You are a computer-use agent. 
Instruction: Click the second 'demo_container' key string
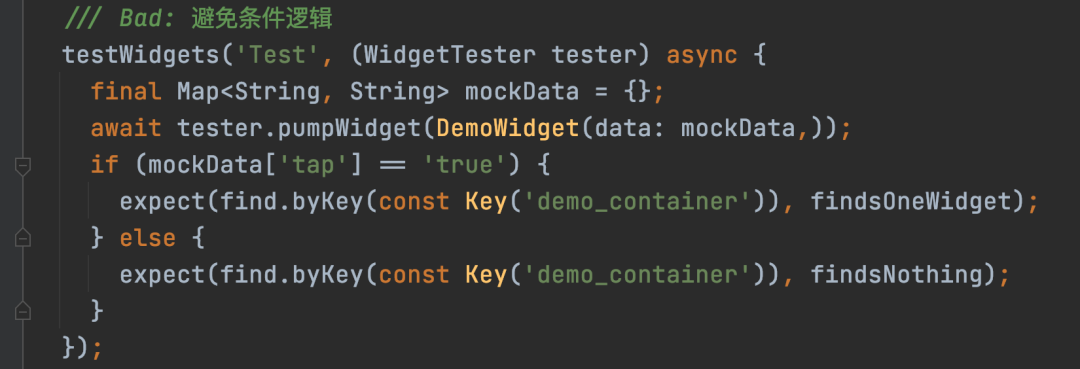[637, 275]
